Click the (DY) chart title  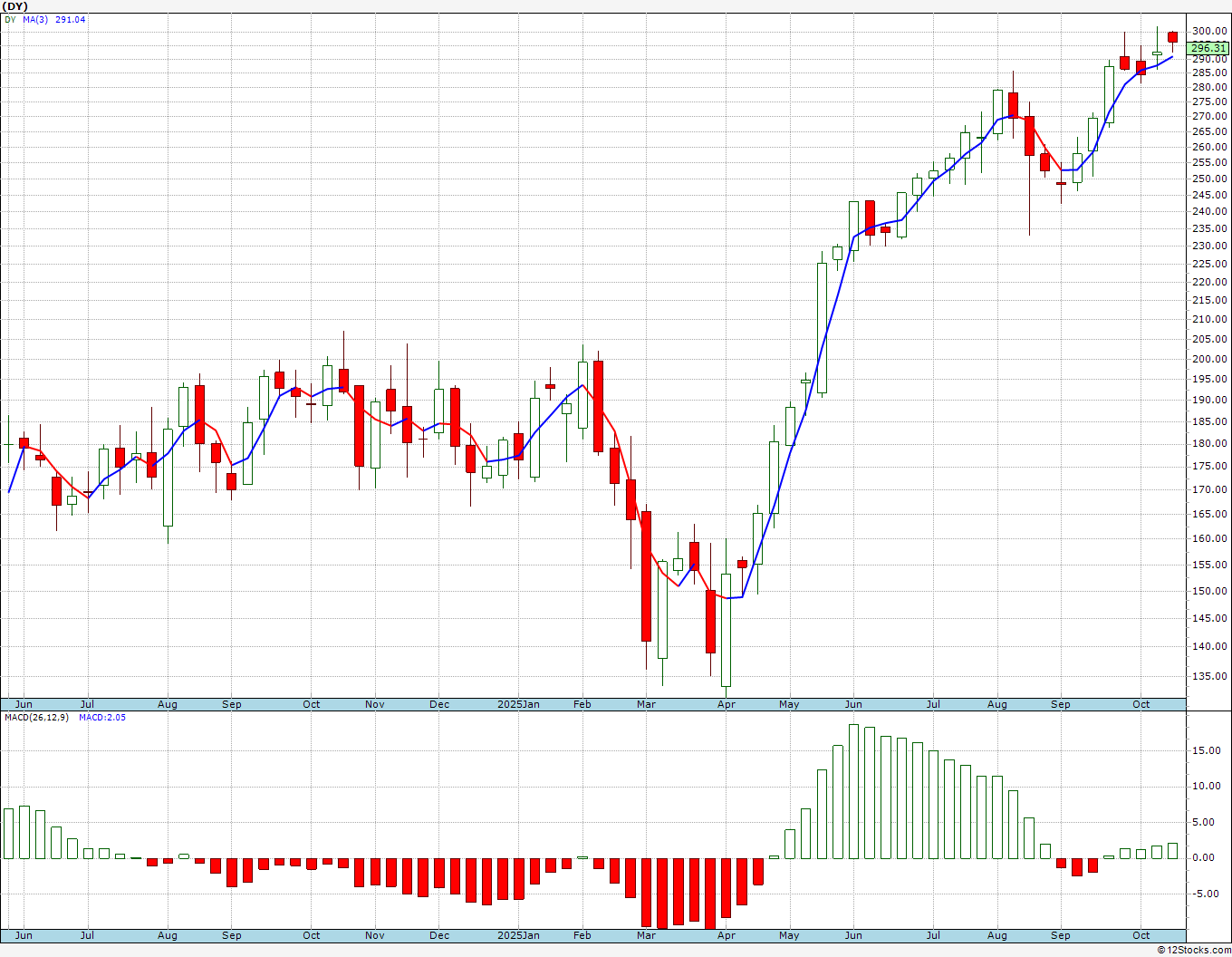point(15,6)
